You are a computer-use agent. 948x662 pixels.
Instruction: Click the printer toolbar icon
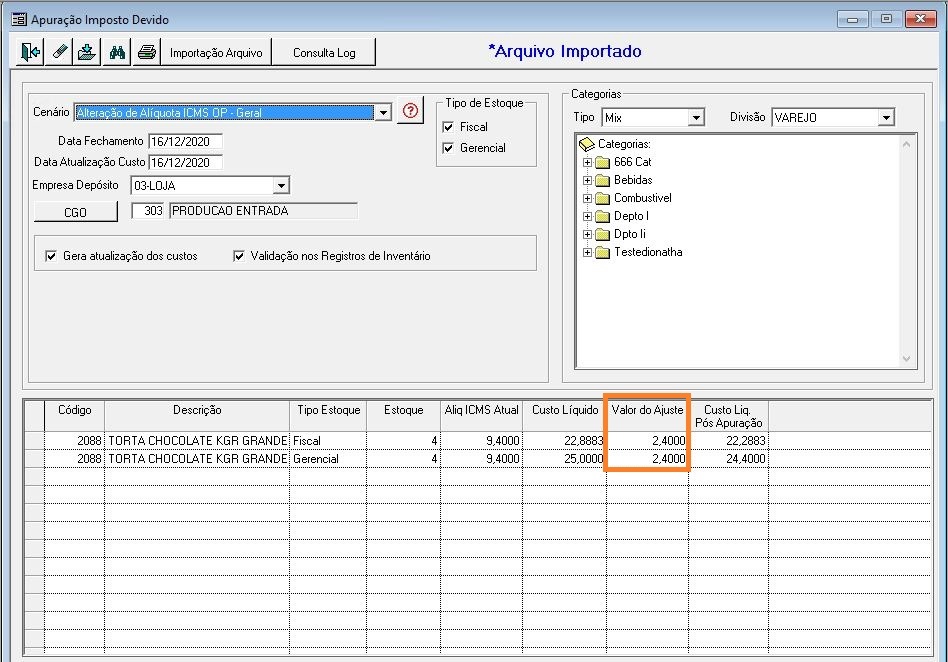(x=146, y=52)
